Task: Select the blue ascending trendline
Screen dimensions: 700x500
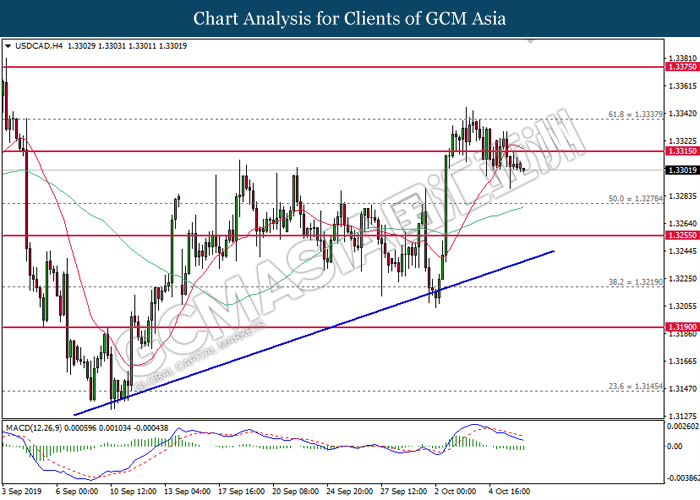Action: 314,333
